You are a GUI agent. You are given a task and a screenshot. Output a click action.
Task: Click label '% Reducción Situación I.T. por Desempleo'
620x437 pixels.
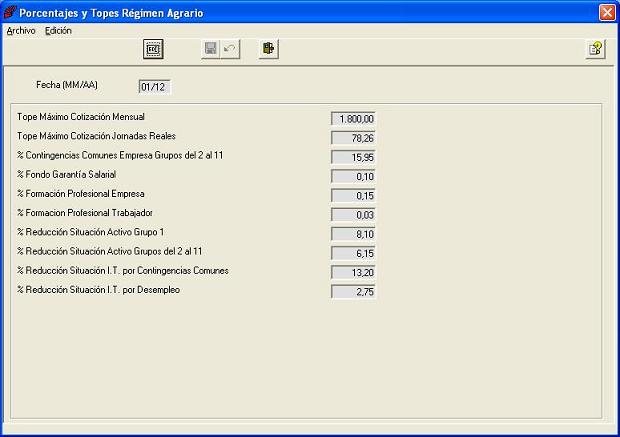click(98, 290)
